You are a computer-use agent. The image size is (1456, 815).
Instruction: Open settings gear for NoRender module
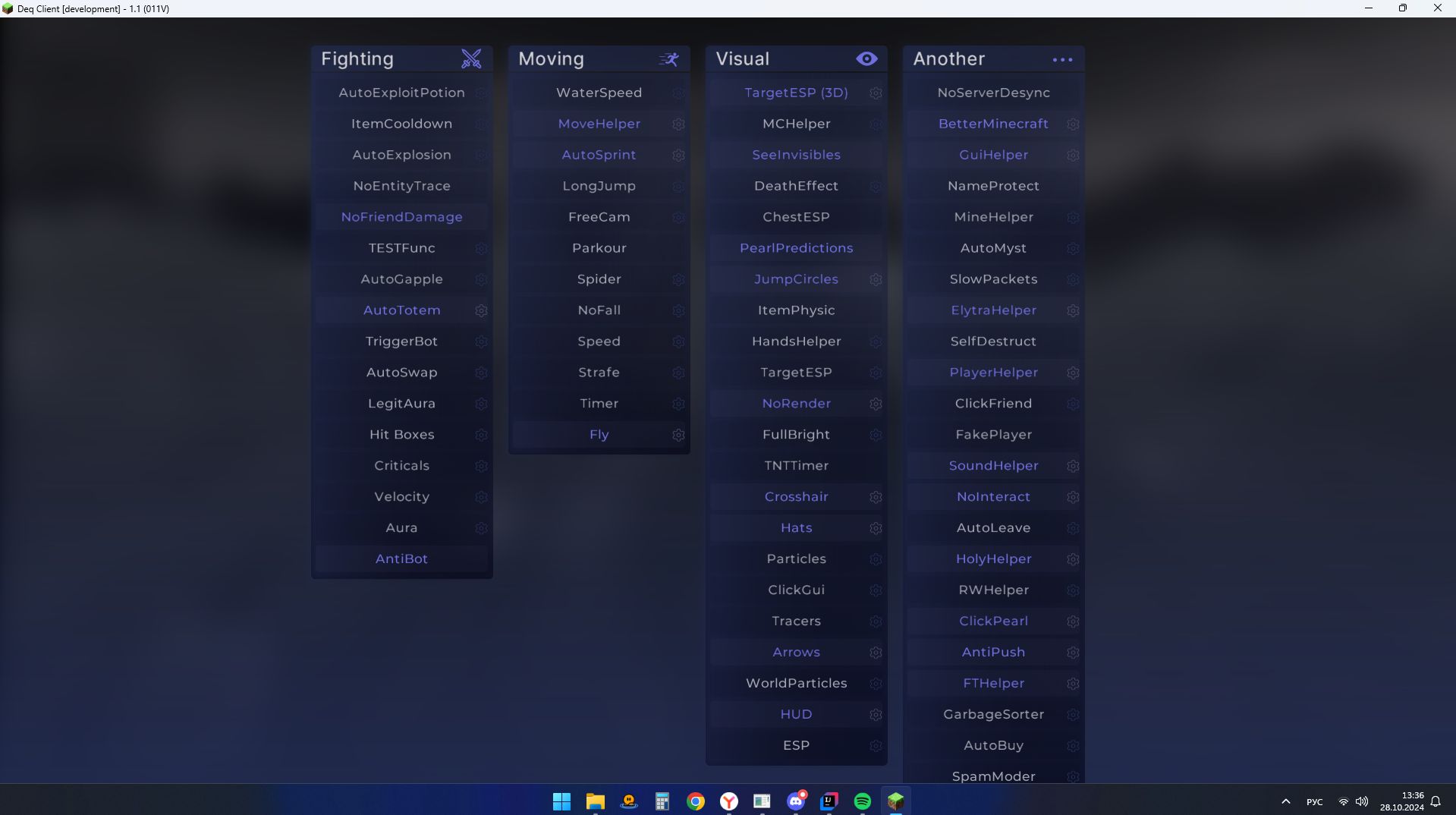point(876,404)
